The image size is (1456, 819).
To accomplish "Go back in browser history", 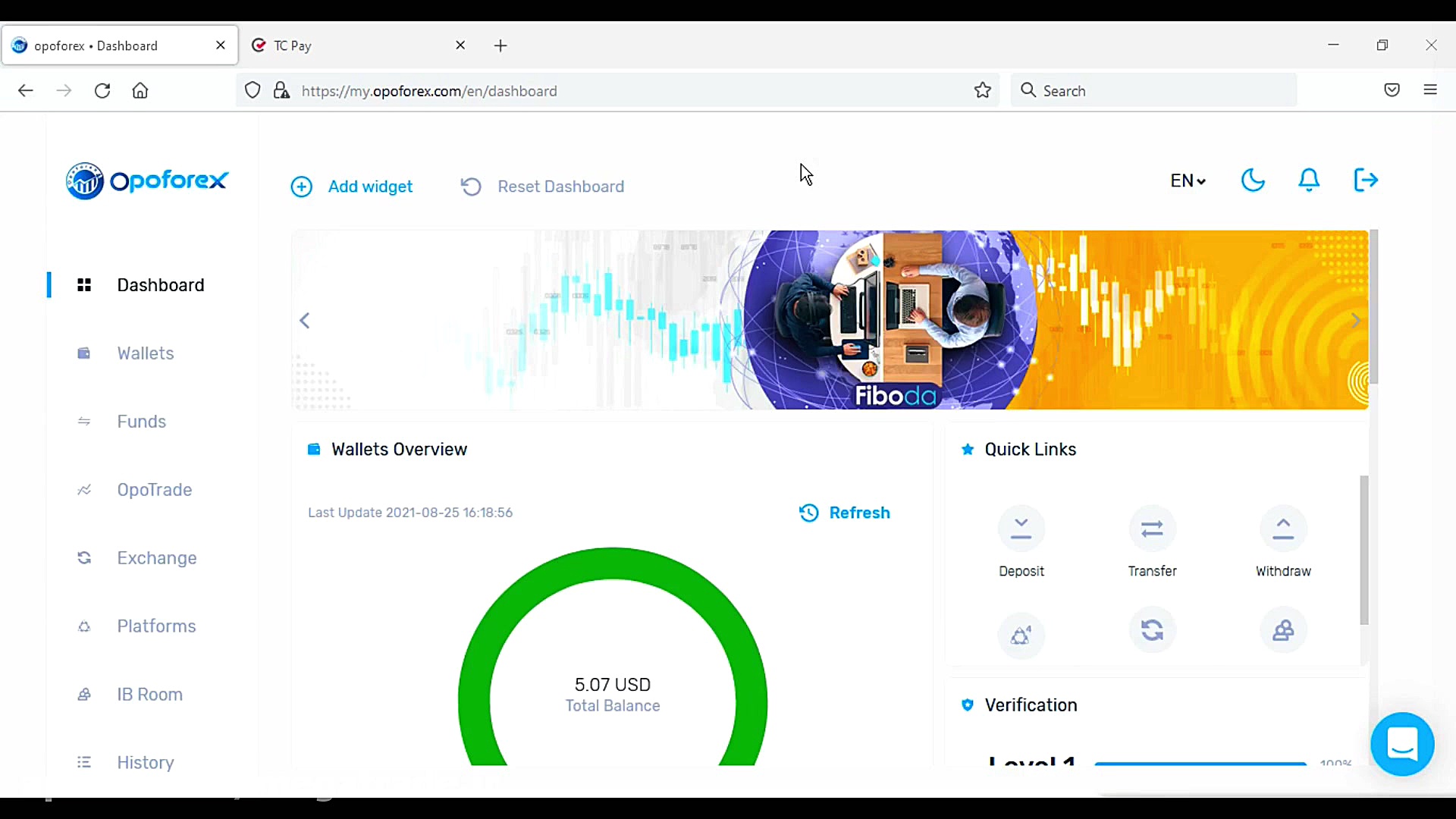I will pyautogui.click(x=26, y=91).
